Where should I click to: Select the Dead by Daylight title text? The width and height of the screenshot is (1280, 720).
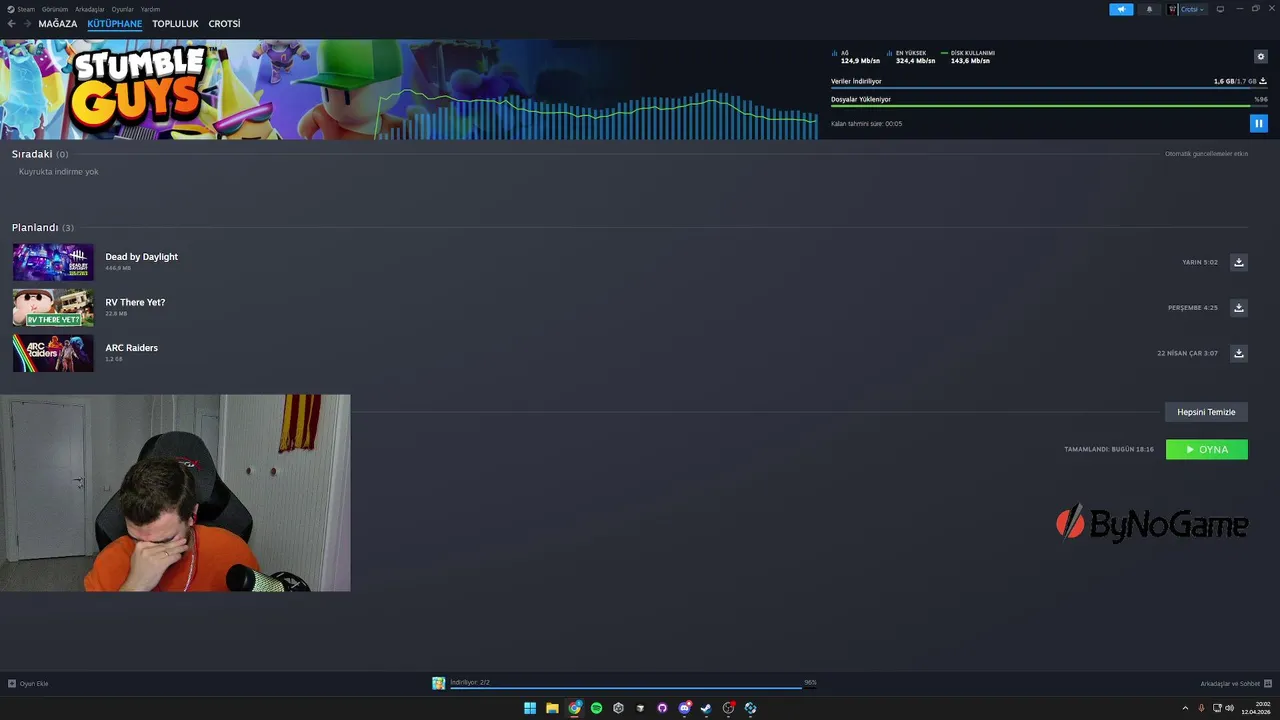(x=141, y=257)
